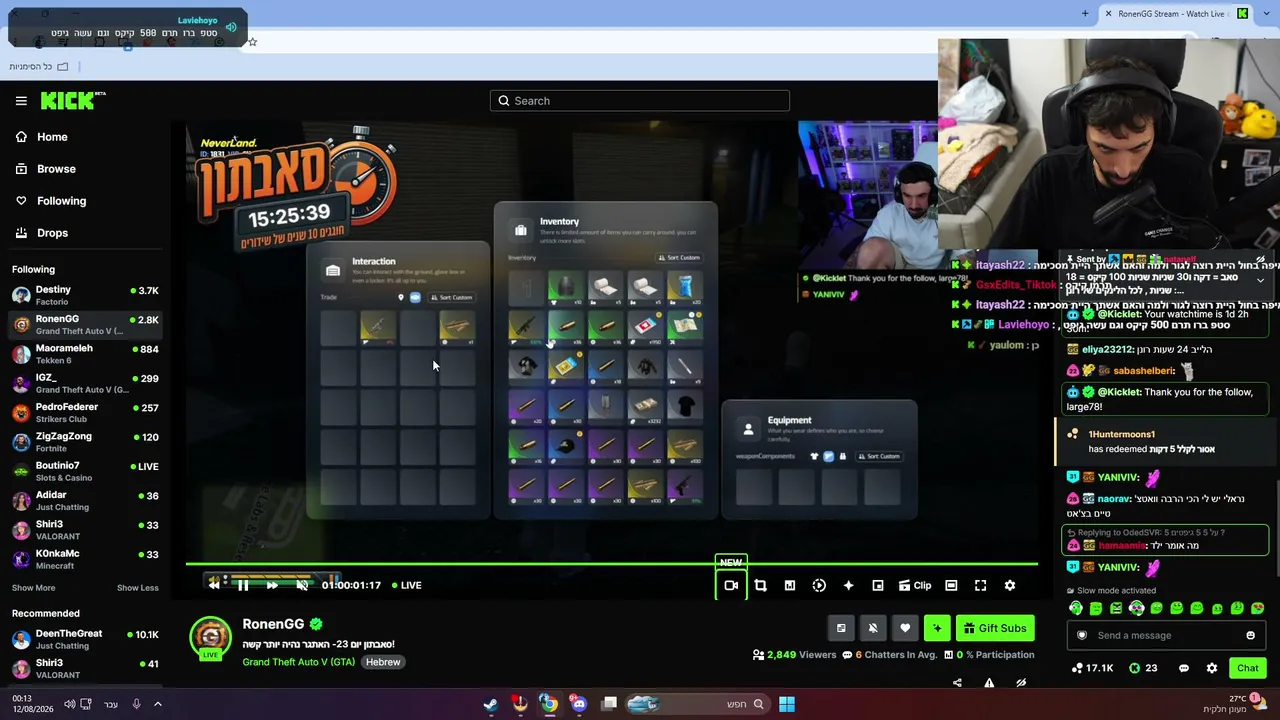
Task: Rewind the stream playback
Action: (214, 585)
